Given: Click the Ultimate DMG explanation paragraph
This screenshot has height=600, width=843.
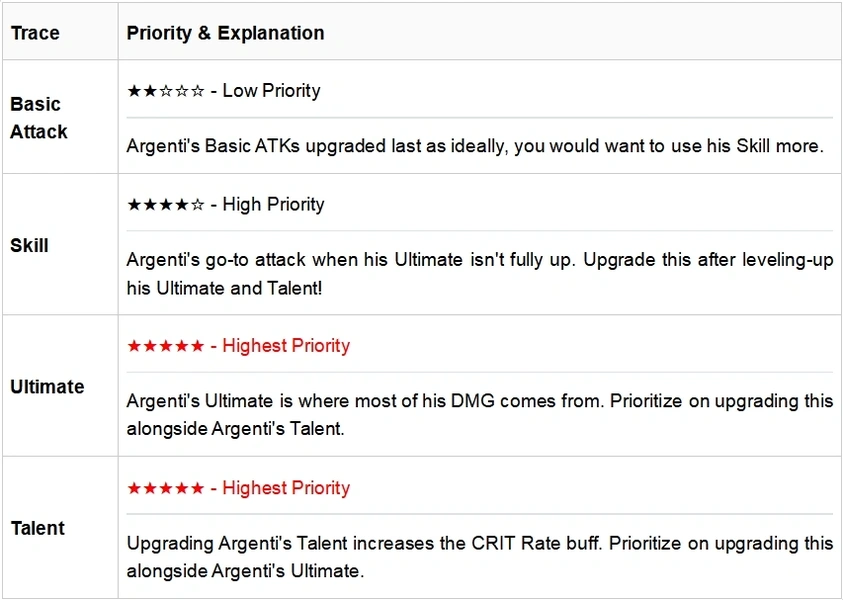Looking at the screenshot, I should [480, 415].
